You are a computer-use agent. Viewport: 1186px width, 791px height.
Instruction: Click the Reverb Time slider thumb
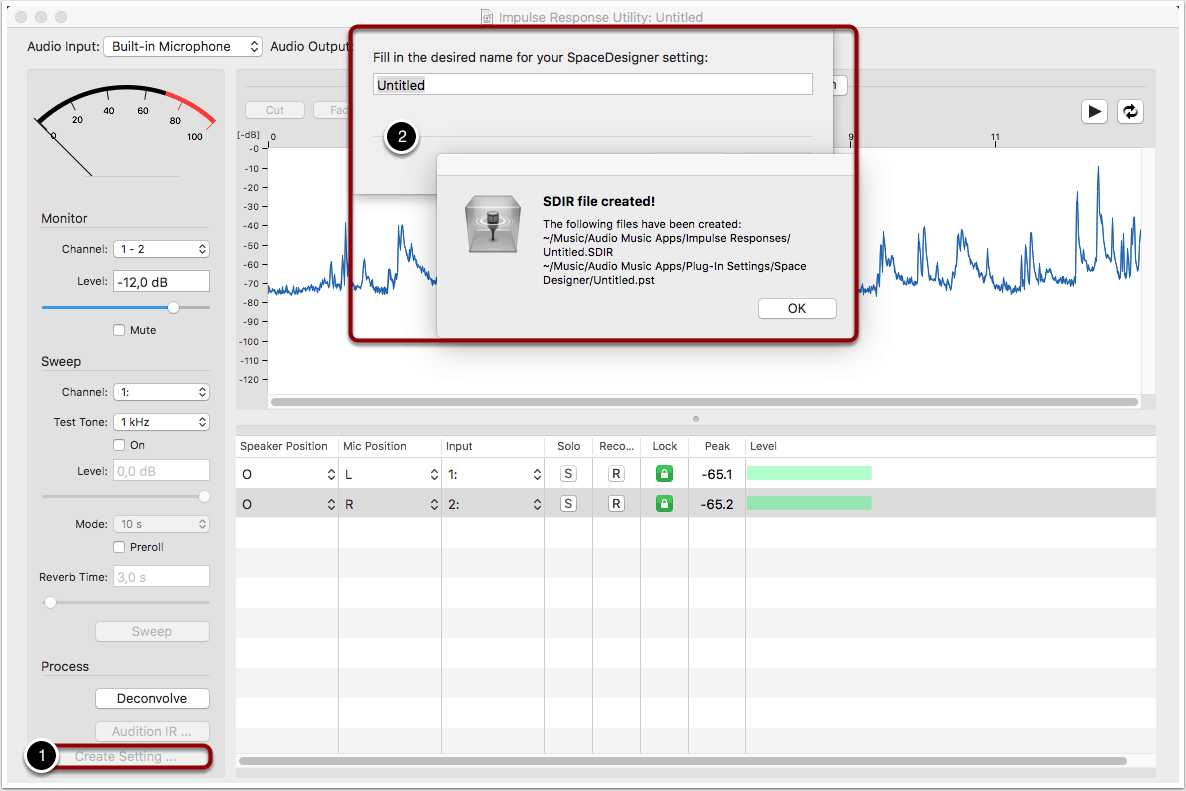coord(50,603)
